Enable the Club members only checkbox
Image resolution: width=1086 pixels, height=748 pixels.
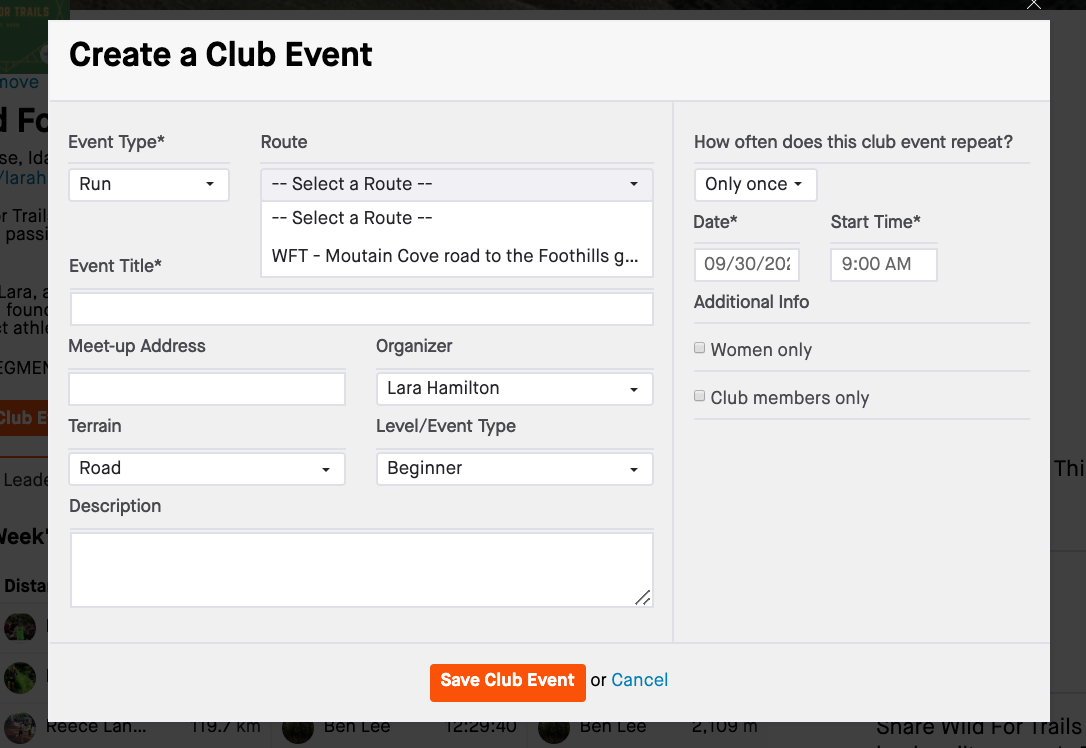[x=699, y=395]
